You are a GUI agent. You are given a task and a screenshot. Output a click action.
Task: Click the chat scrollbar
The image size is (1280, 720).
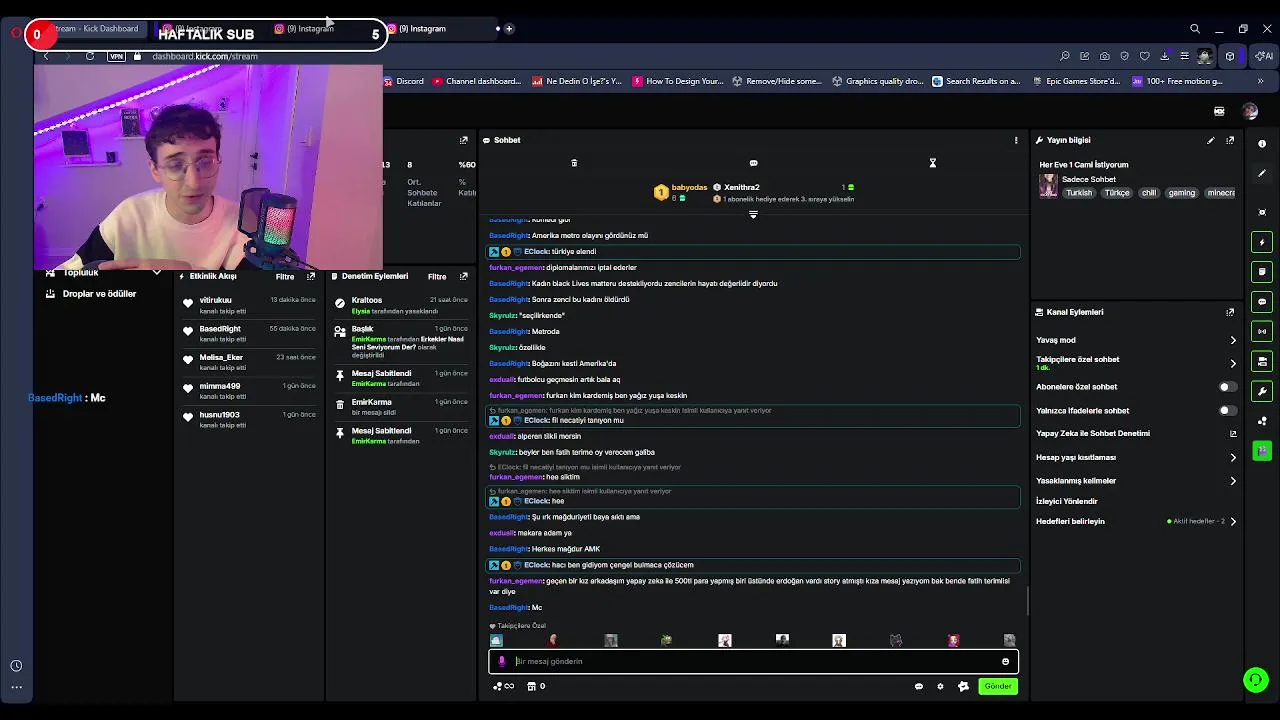coord(1027,600)
